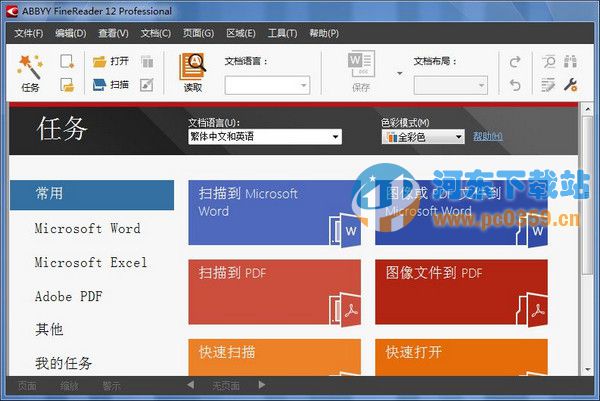Click the vertical scrollbar thumb
Image resolution: width=600 pixels, height=401 pixels.
point(588,195)
